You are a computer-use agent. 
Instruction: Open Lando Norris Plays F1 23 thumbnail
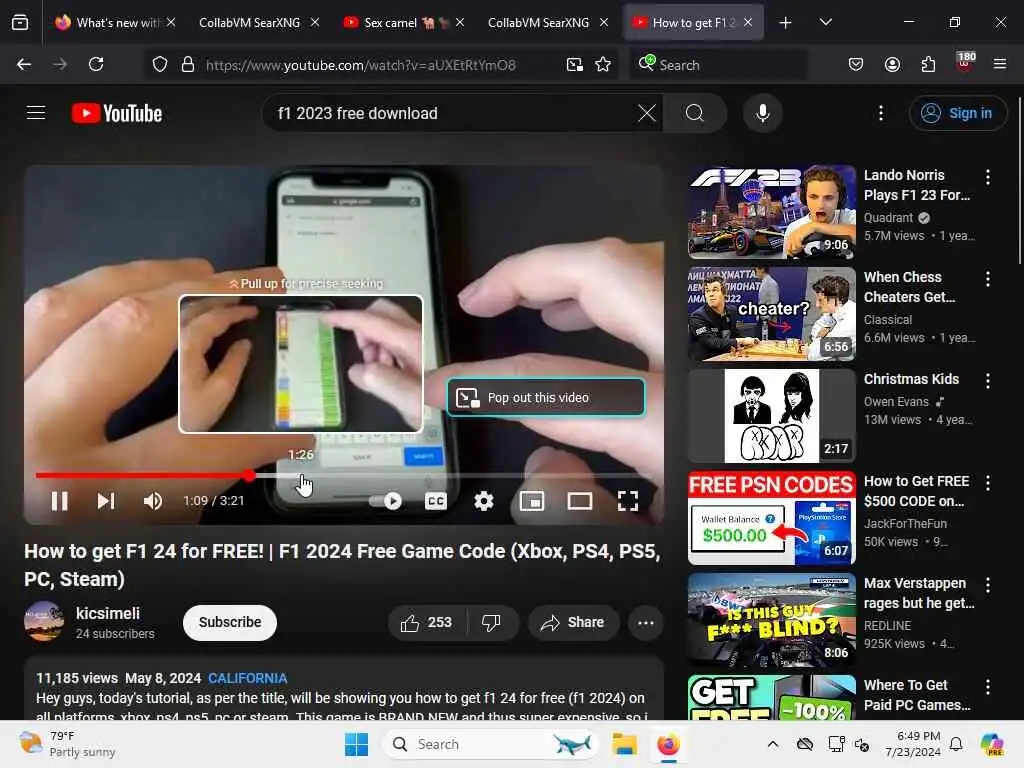pyautogui.click(x=771, y=212)
